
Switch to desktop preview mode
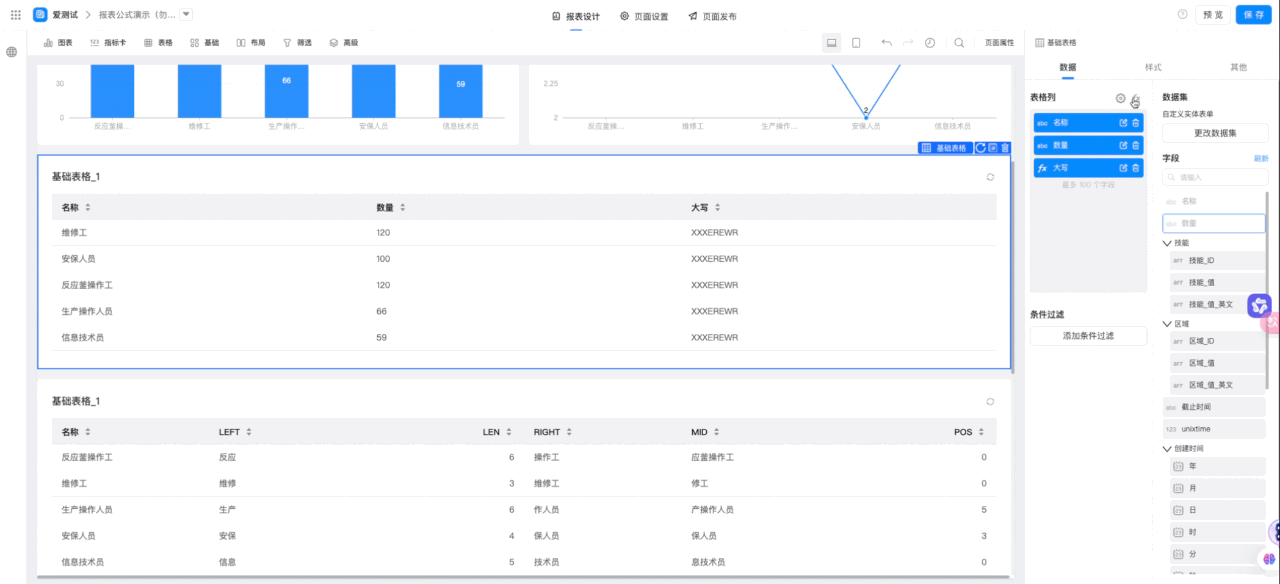pos(831,43)
